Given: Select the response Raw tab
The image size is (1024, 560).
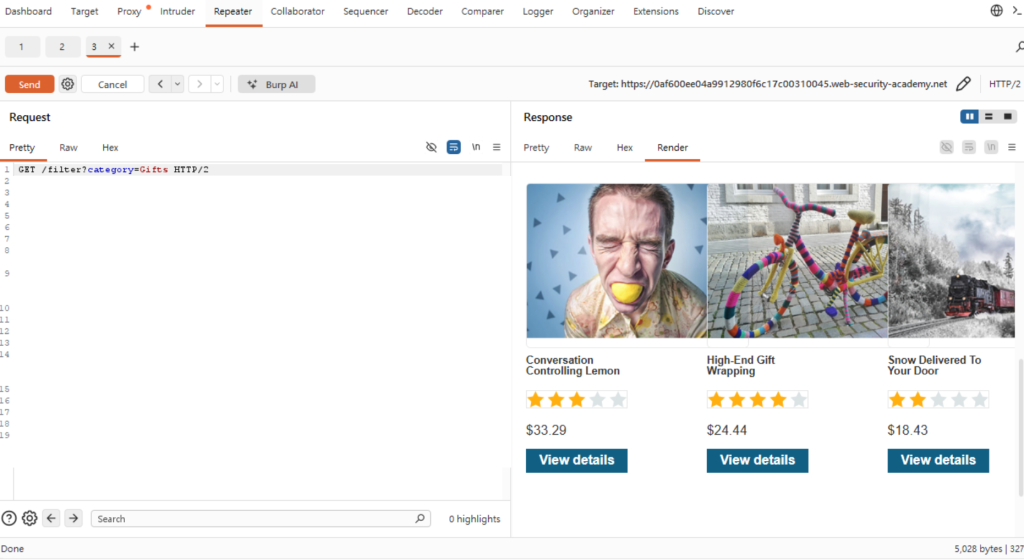Looking at the screenshot, I should pyautogui.click(x=583, y=148).
